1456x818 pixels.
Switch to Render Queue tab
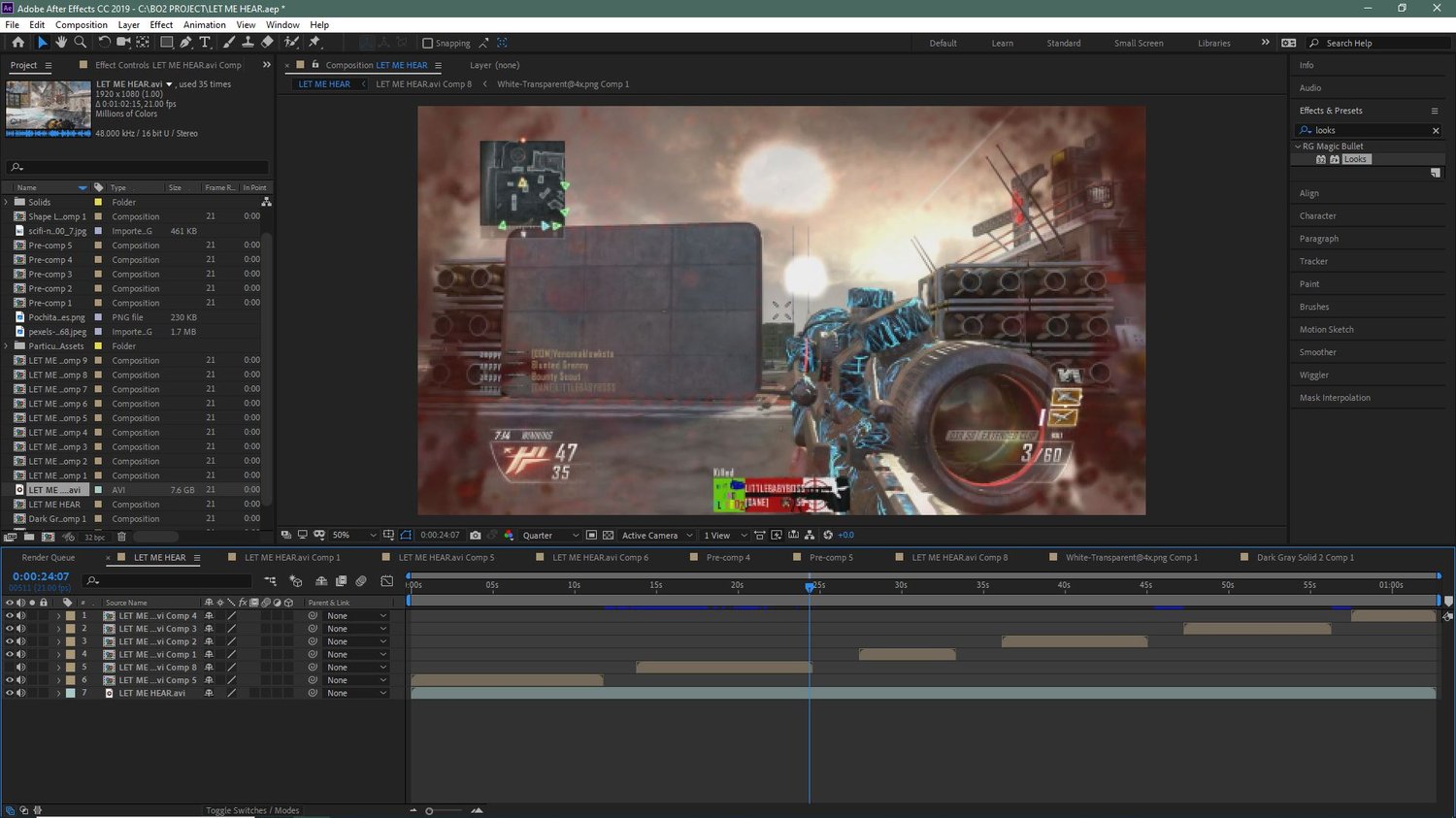coord(49,558)
